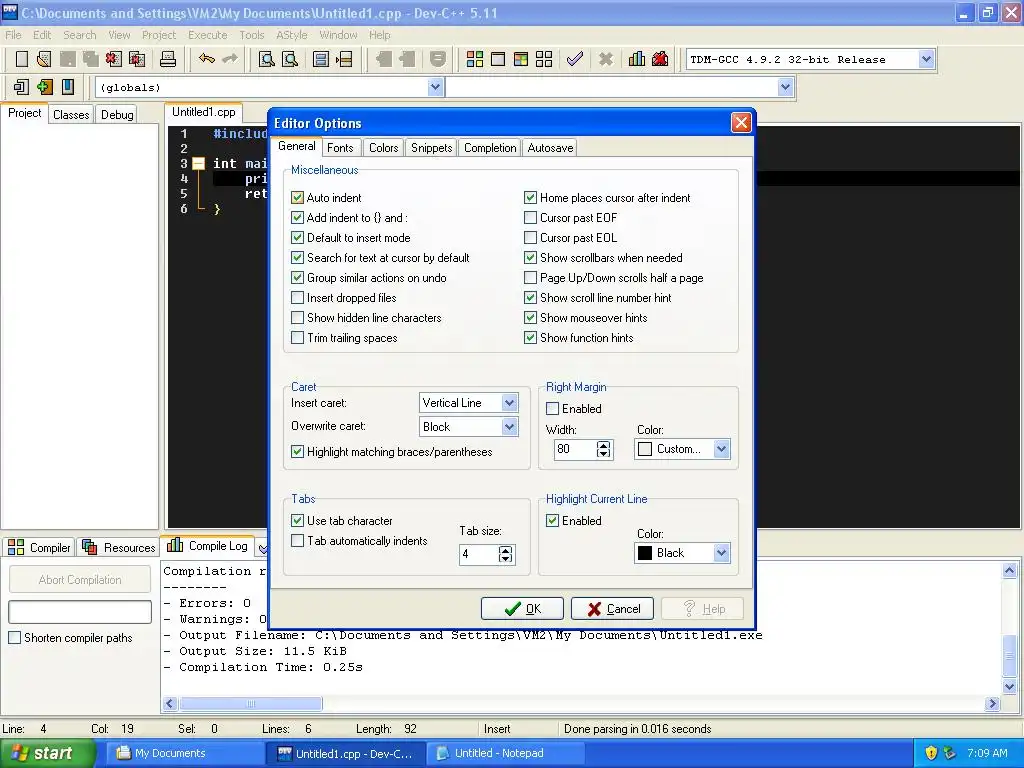Viewport: 1024px width, 768px height.
Task: Click the Close file icon with red X
Action: pos(114,59)
